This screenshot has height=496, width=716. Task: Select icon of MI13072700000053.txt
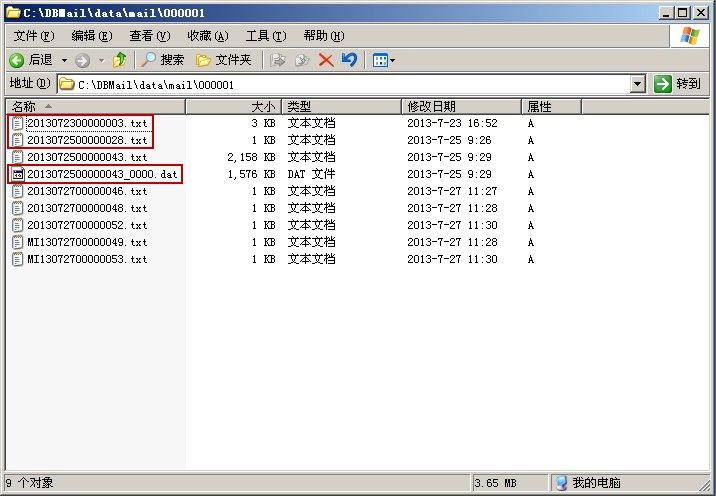click(x=17, y=259)
